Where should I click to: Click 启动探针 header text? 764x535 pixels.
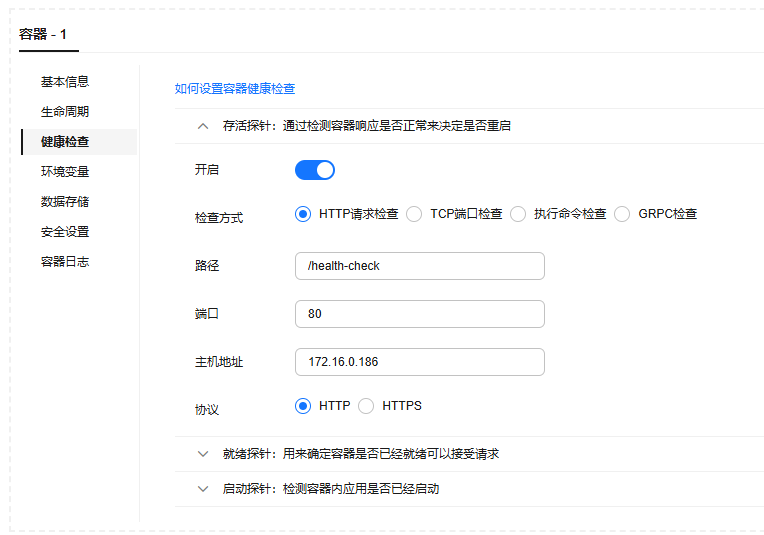click(x=331, y=489)
